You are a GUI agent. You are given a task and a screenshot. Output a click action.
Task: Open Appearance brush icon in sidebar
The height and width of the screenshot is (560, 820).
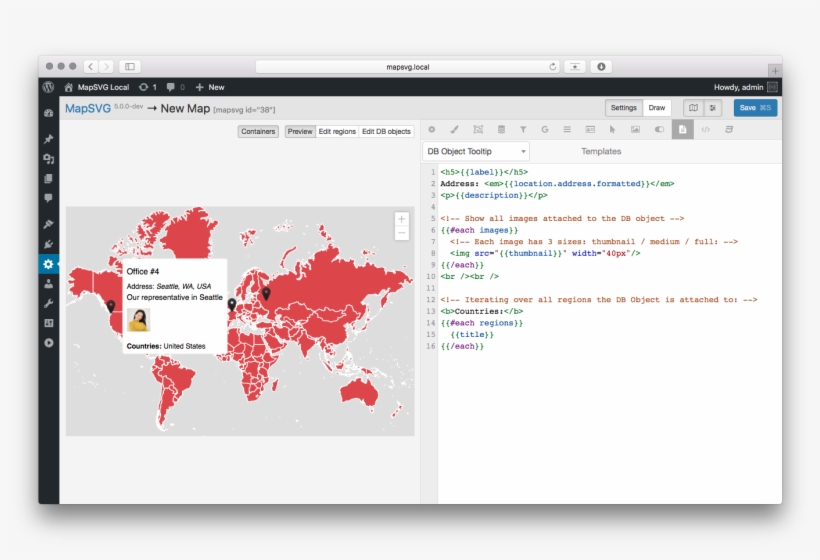(x=49, y=224)
